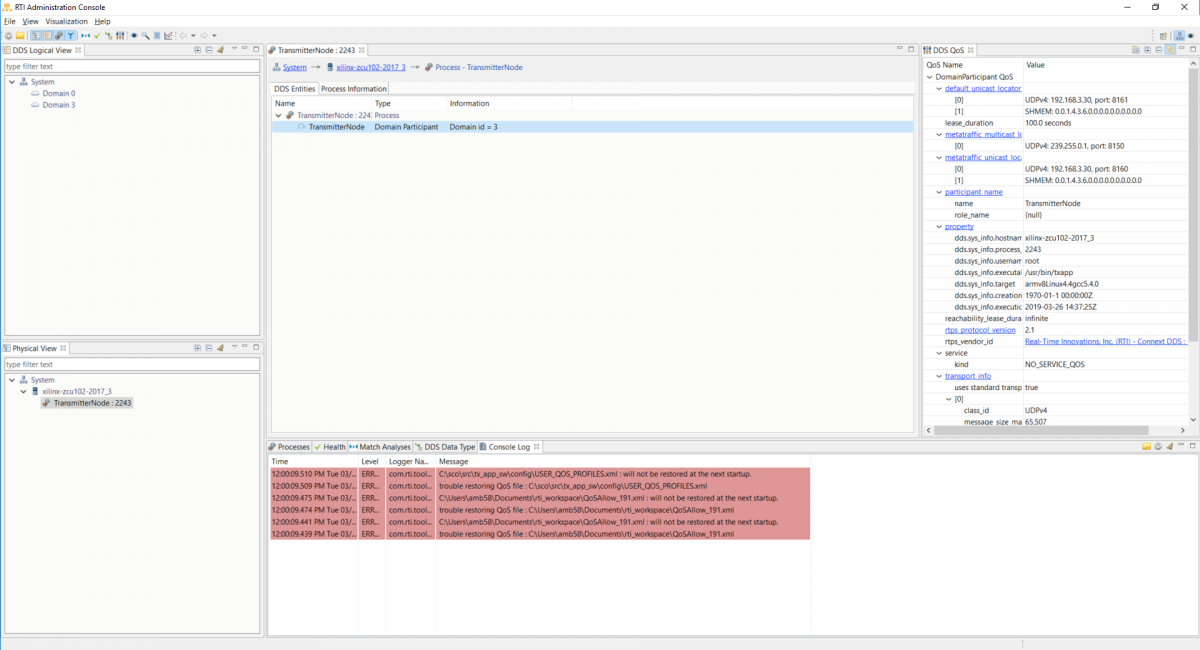
Task: Select Domain 3 in Logical View
Action: tap(58, 104)
